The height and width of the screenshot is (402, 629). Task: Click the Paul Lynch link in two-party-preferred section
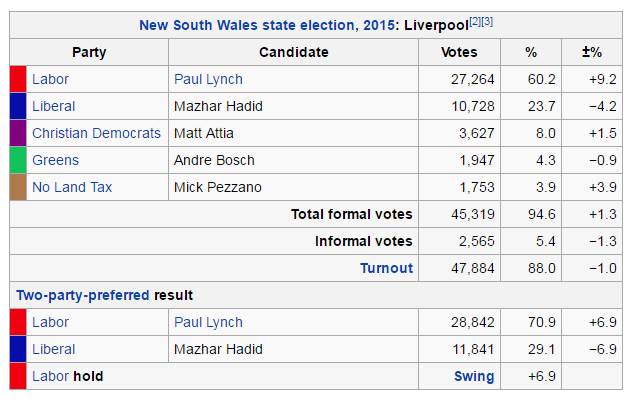(x=208, y=322)
